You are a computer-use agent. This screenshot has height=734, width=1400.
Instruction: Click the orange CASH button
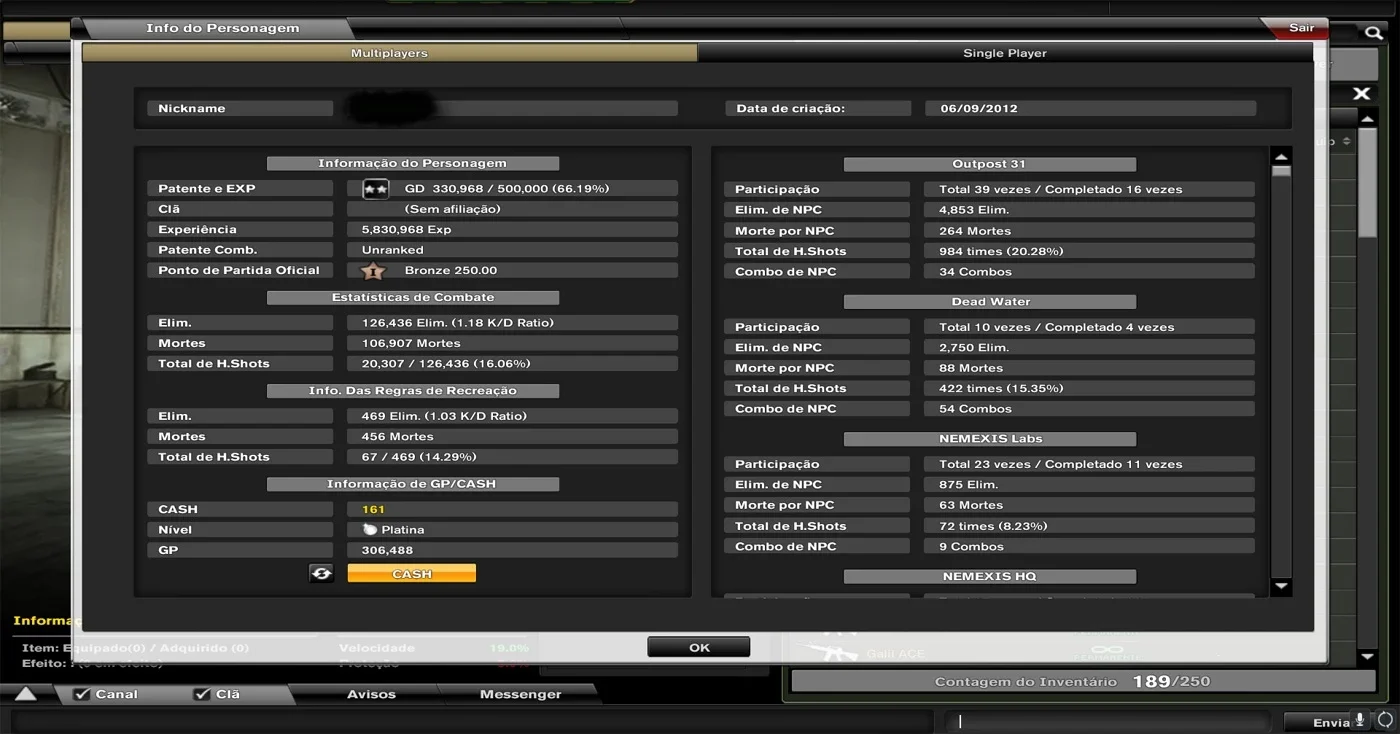point(412,573)
